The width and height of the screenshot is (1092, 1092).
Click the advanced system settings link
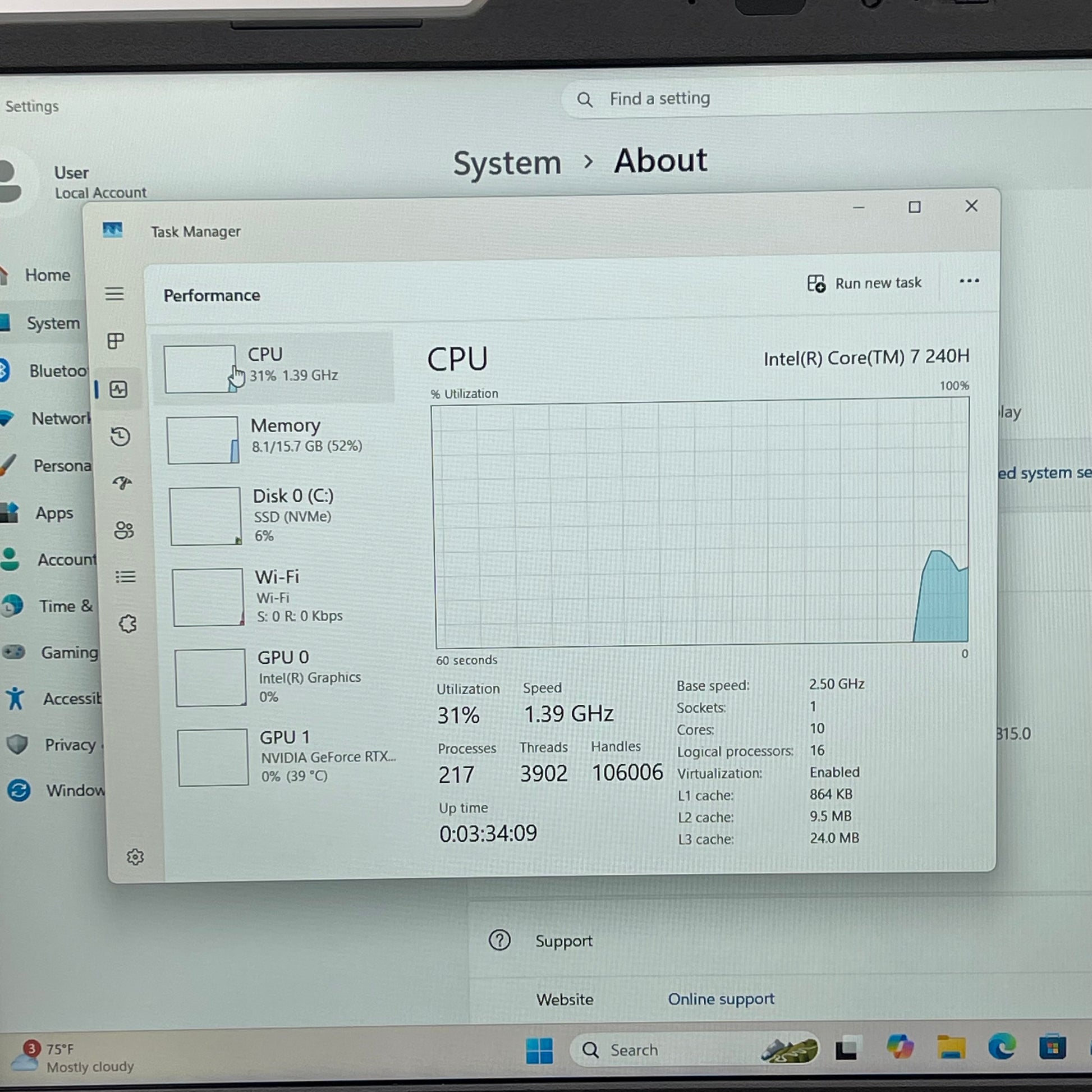pyautogui.click(x=1044, y=472)
